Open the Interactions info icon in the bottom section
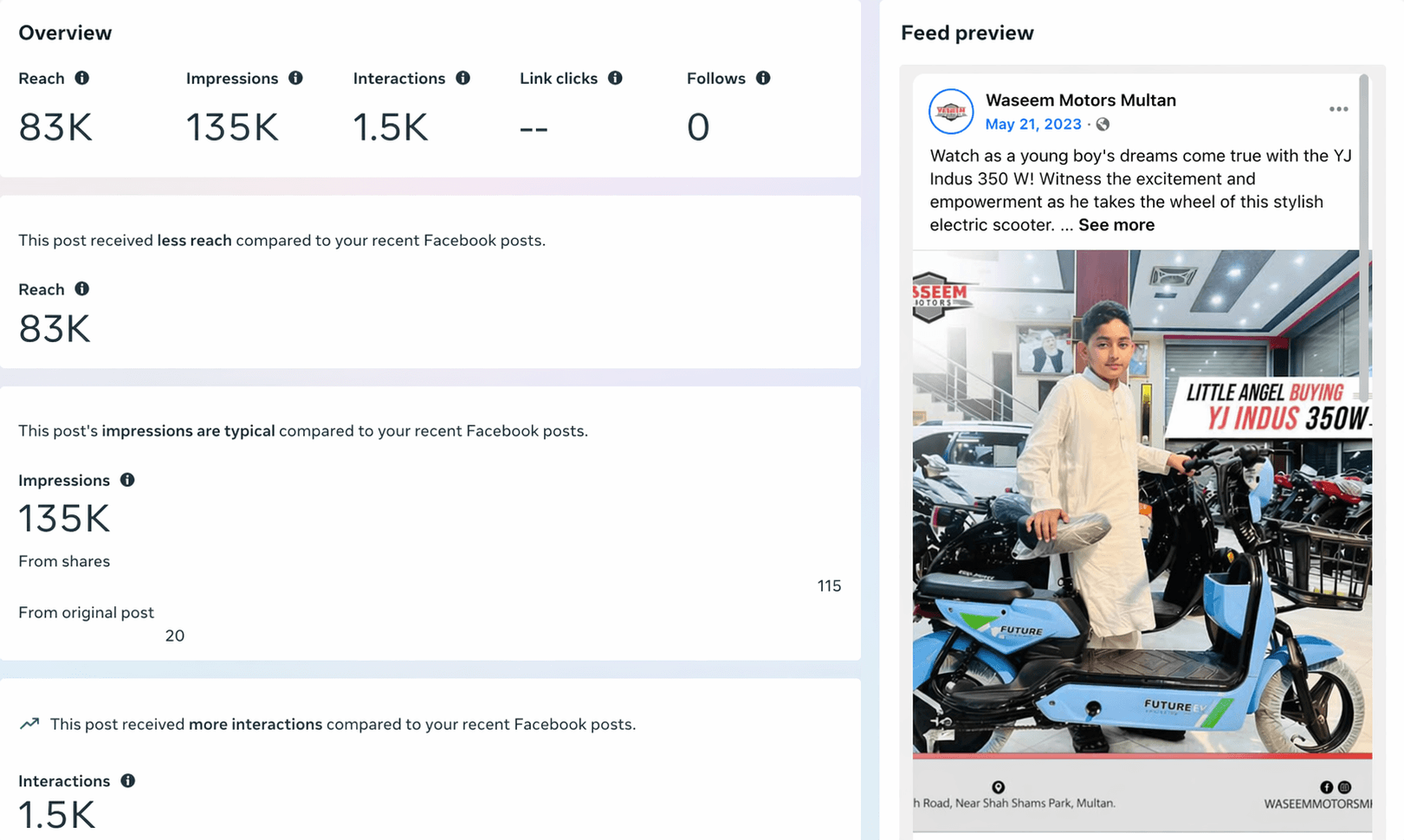The image size is (1404, 840). (x=128, y=780)
